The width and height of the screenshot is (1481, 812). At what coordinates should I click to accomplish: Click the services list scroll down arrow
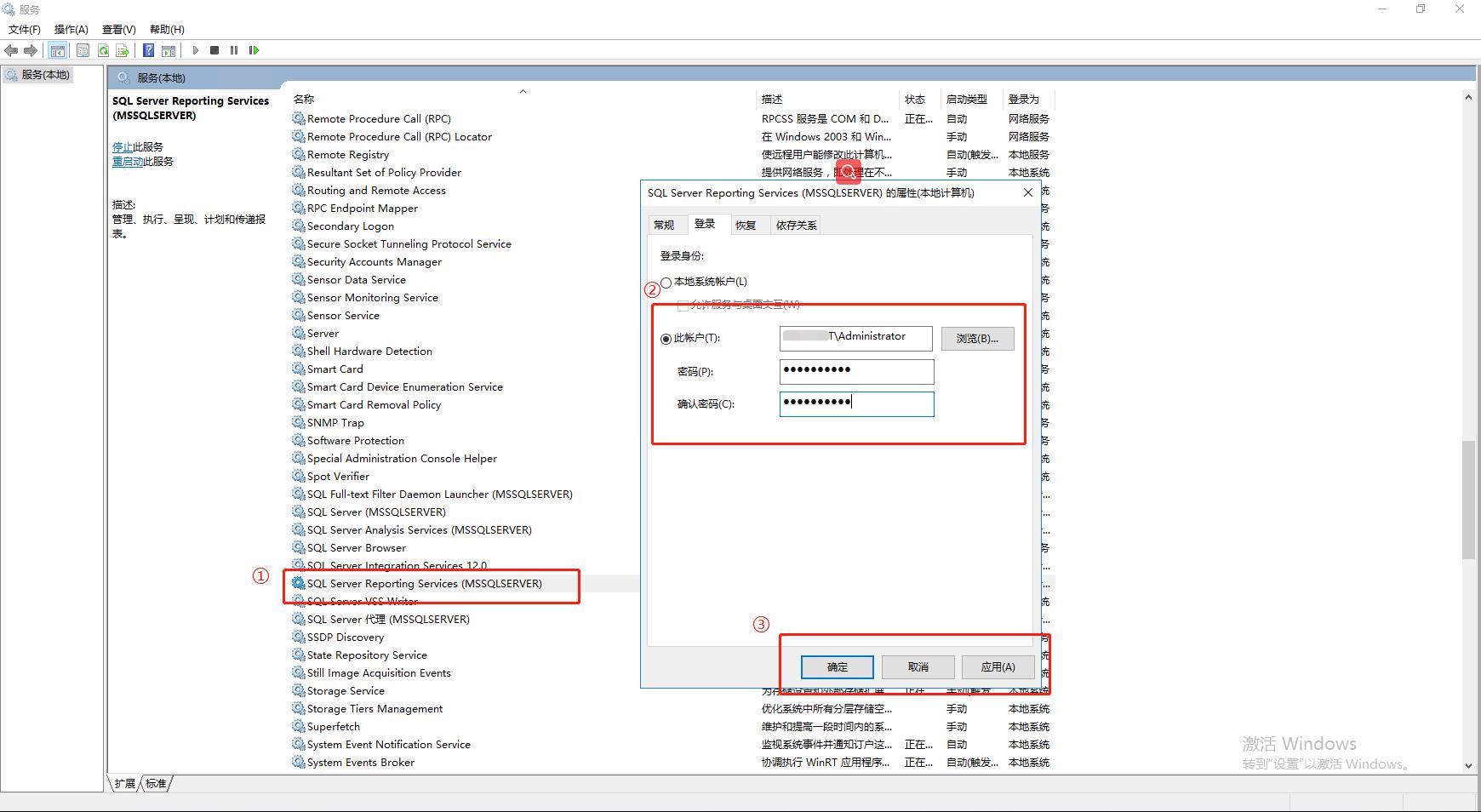point(1468,765)
